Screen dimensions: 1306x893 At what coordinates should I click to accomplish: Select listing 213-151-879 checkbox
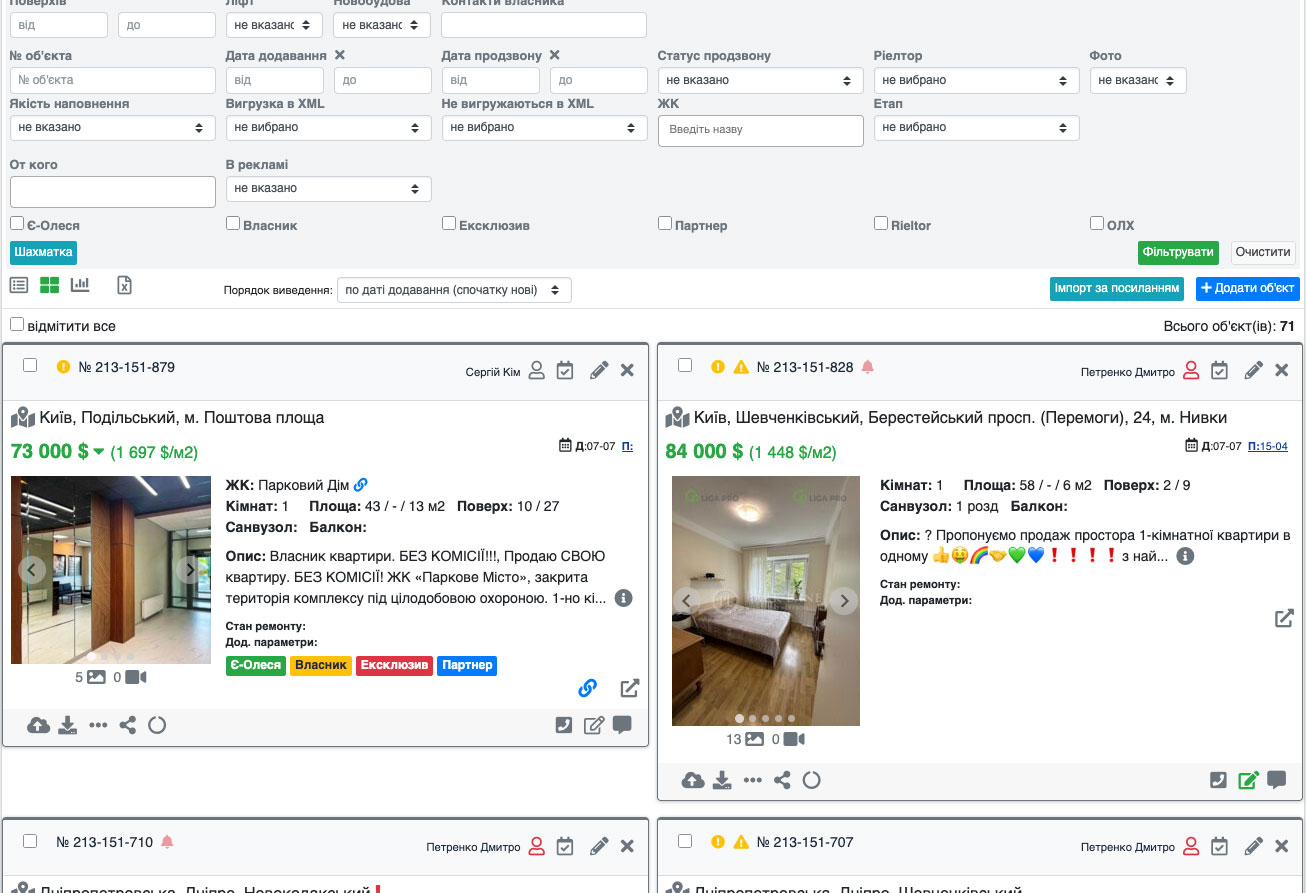point(30,365)
